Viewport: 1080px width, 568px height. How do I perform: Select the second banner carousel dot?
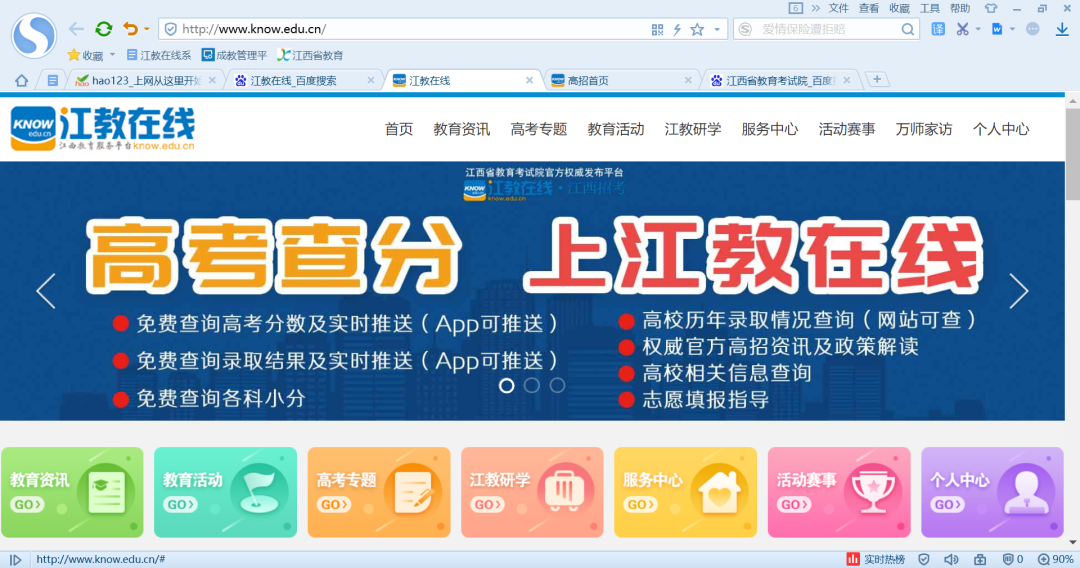tap(532, 386)
